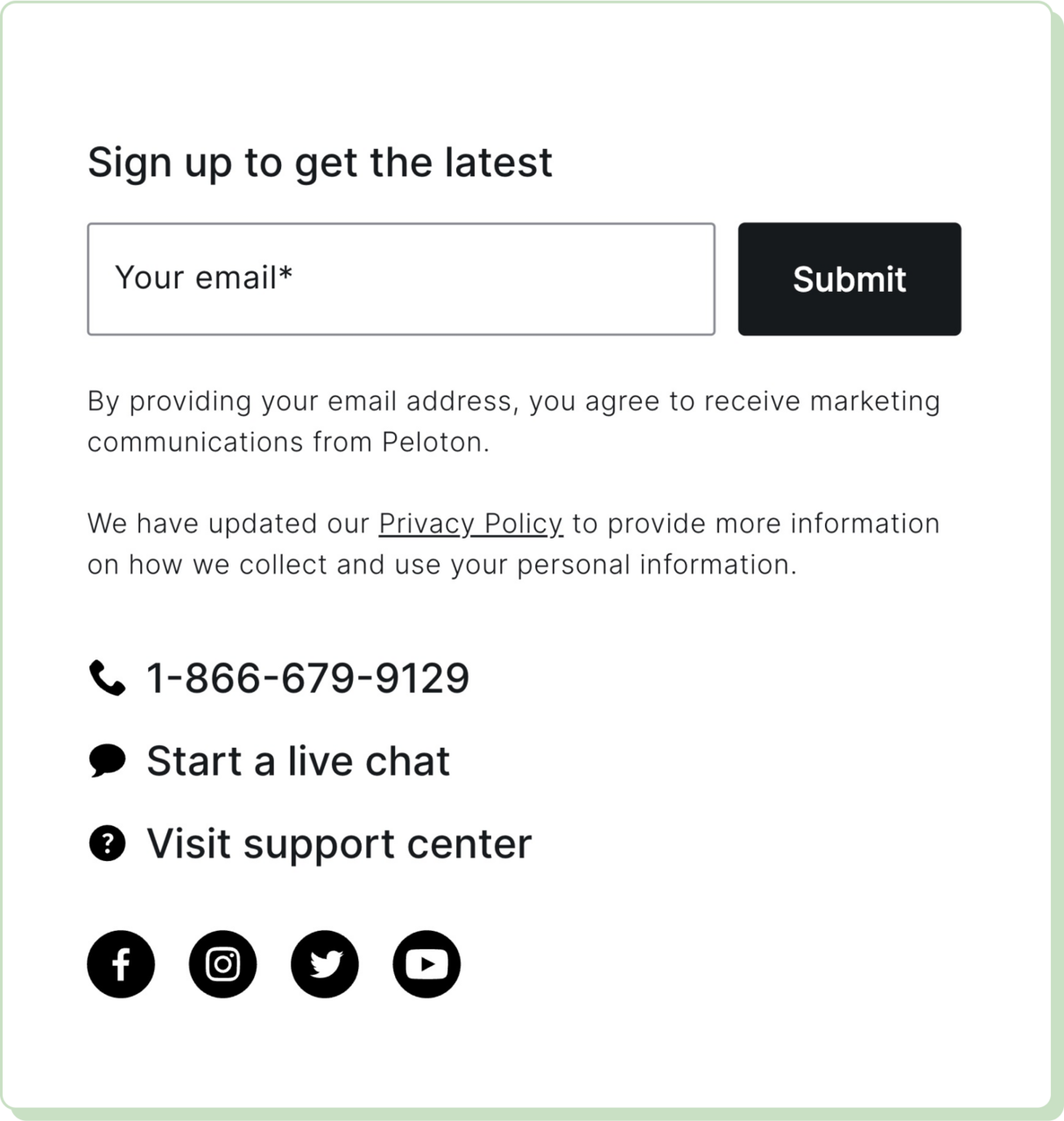
Task: Open the YouTube channel icon
Action: click(x=427, y=963)
